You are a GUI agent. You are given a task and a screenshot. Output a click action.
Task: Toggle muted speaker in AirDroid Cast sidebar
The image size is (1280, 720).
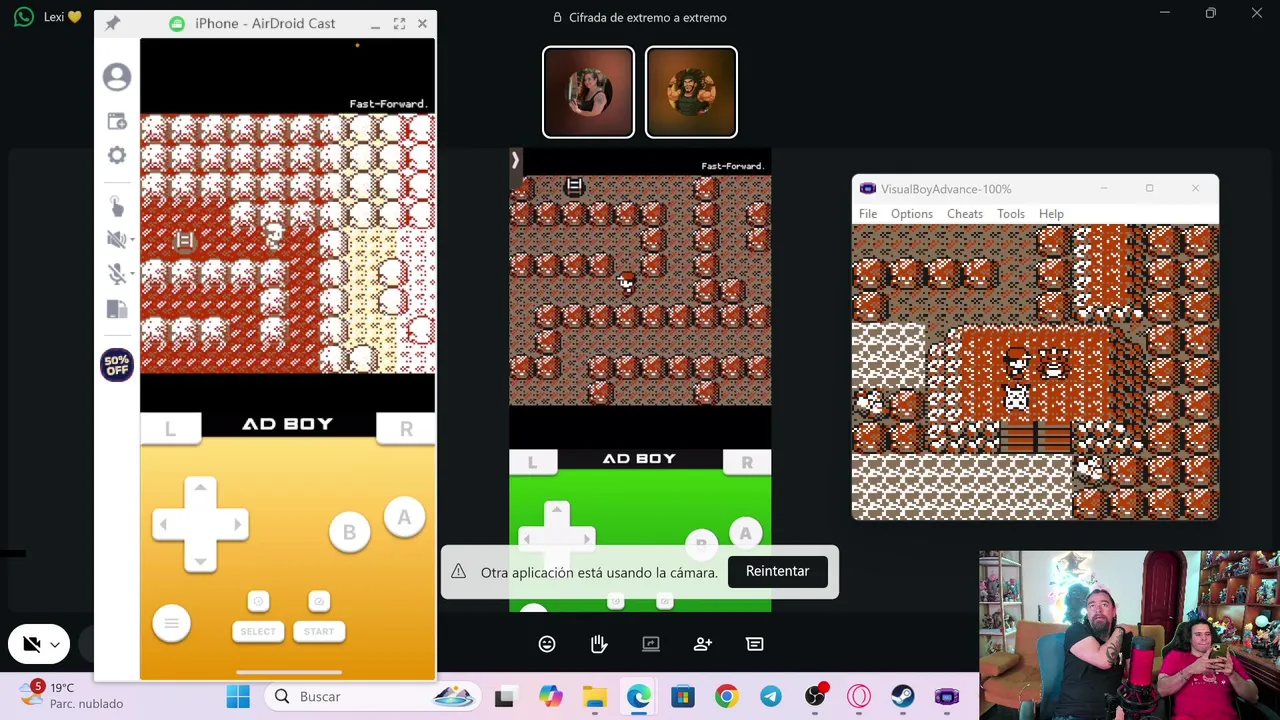coord(115,239)
